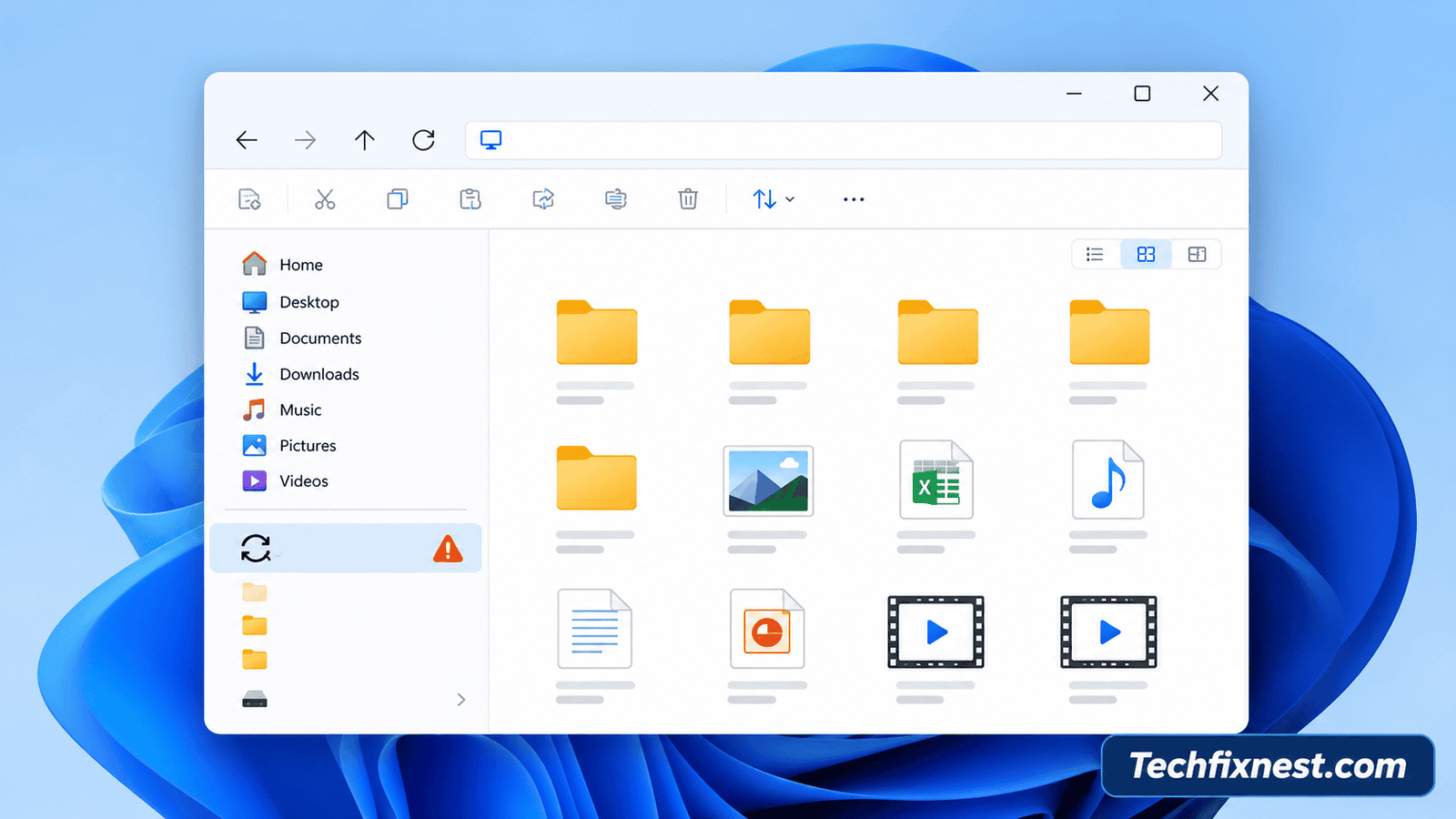Toggle the details pane view
The width and height of the screenshot is (1456, 819).
[1197, 255]
